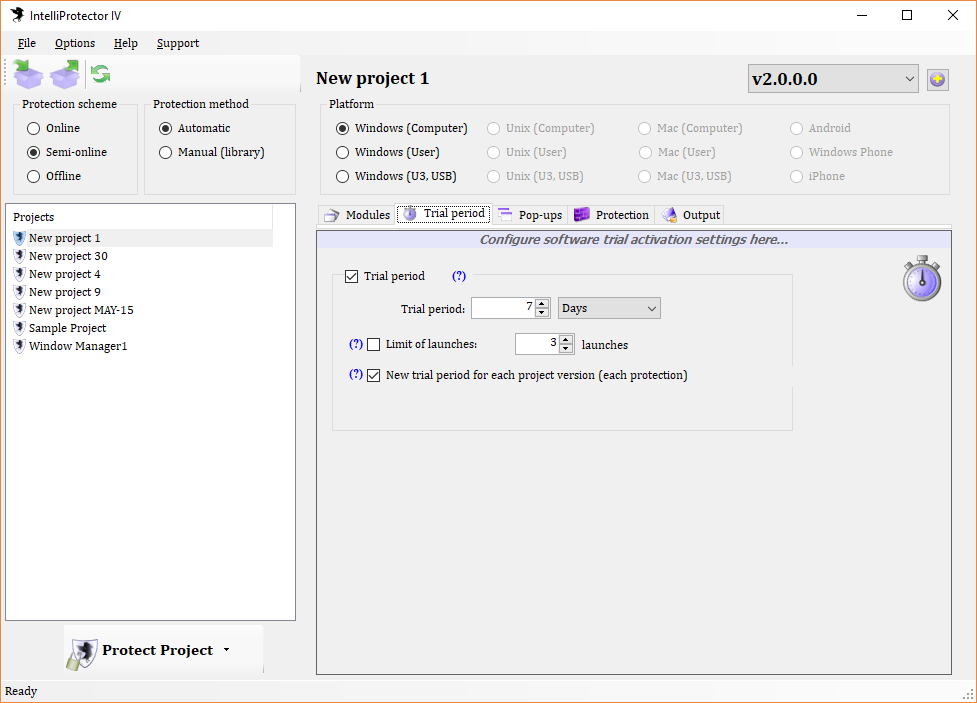Open the Help menu

pos(125,43)
